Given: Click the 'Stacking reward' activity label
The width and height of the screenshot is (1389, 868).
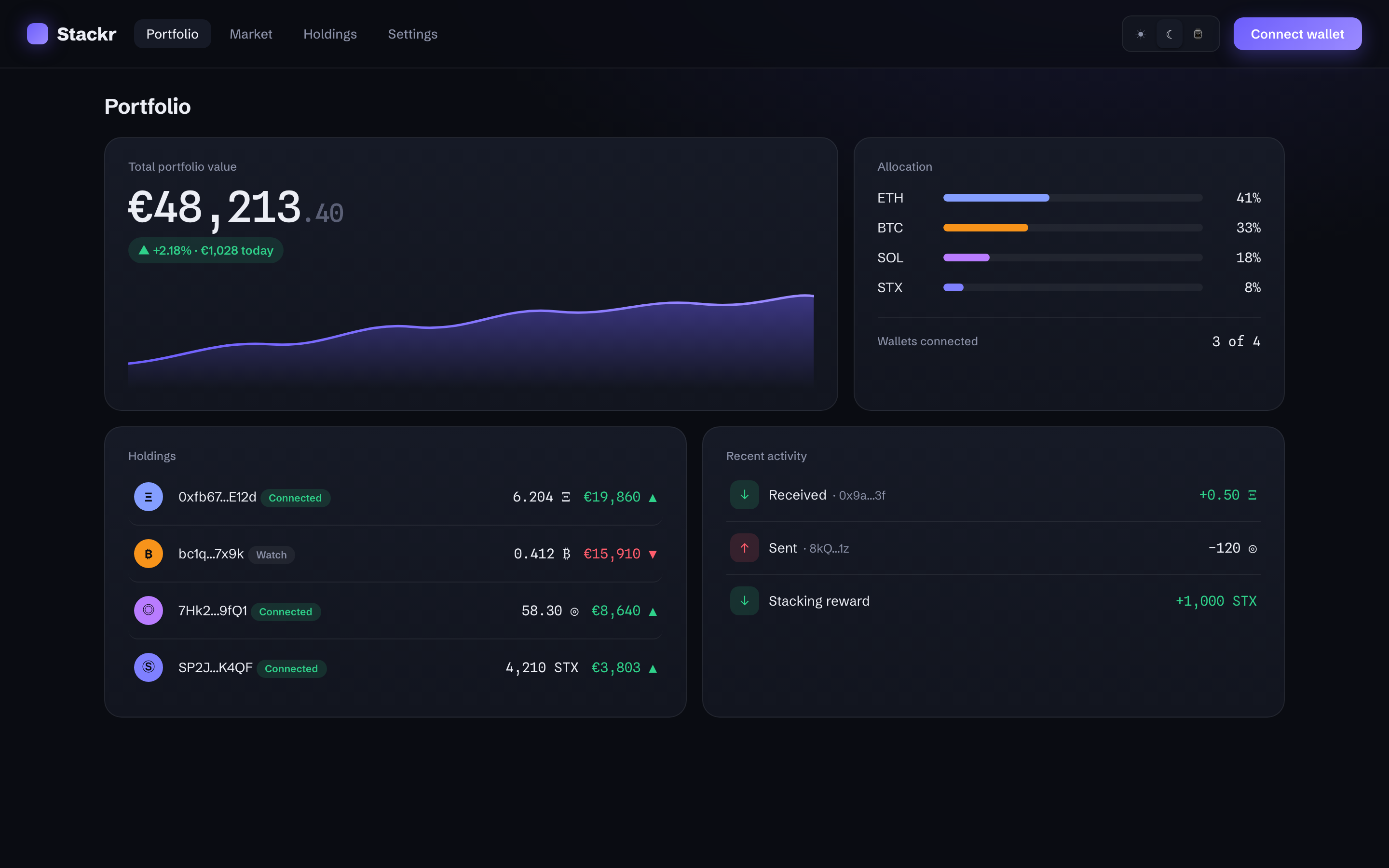Looking at the screenshot, I should [x=819, y=600].
